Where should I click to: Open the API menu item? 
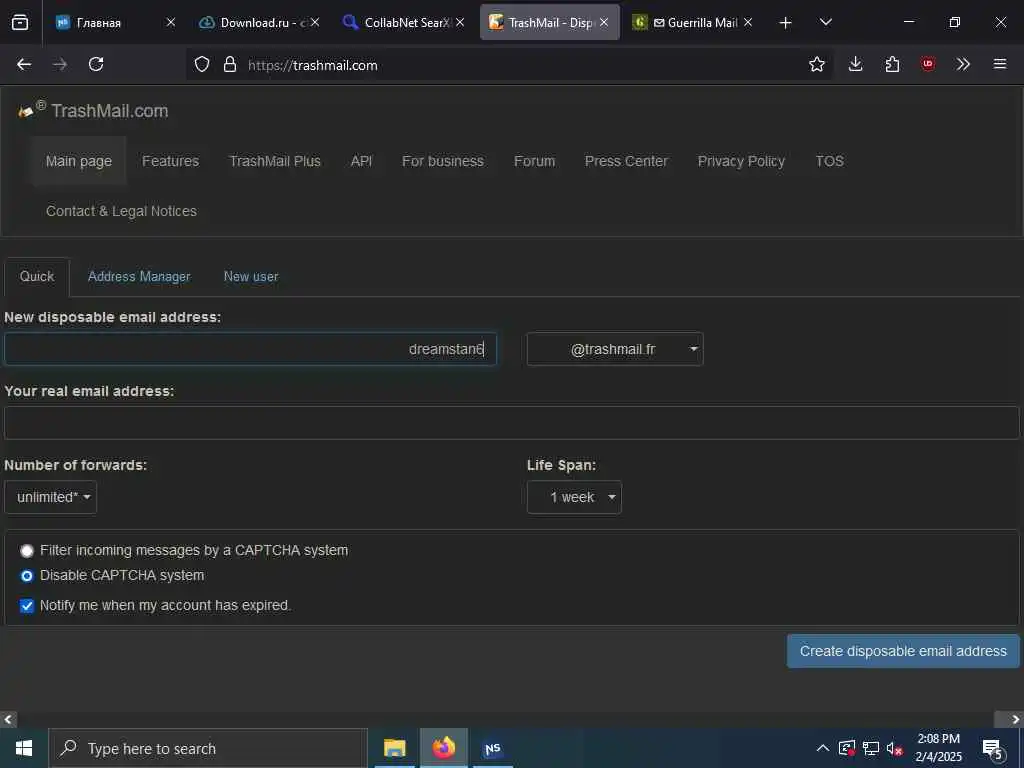pos(361,161)
